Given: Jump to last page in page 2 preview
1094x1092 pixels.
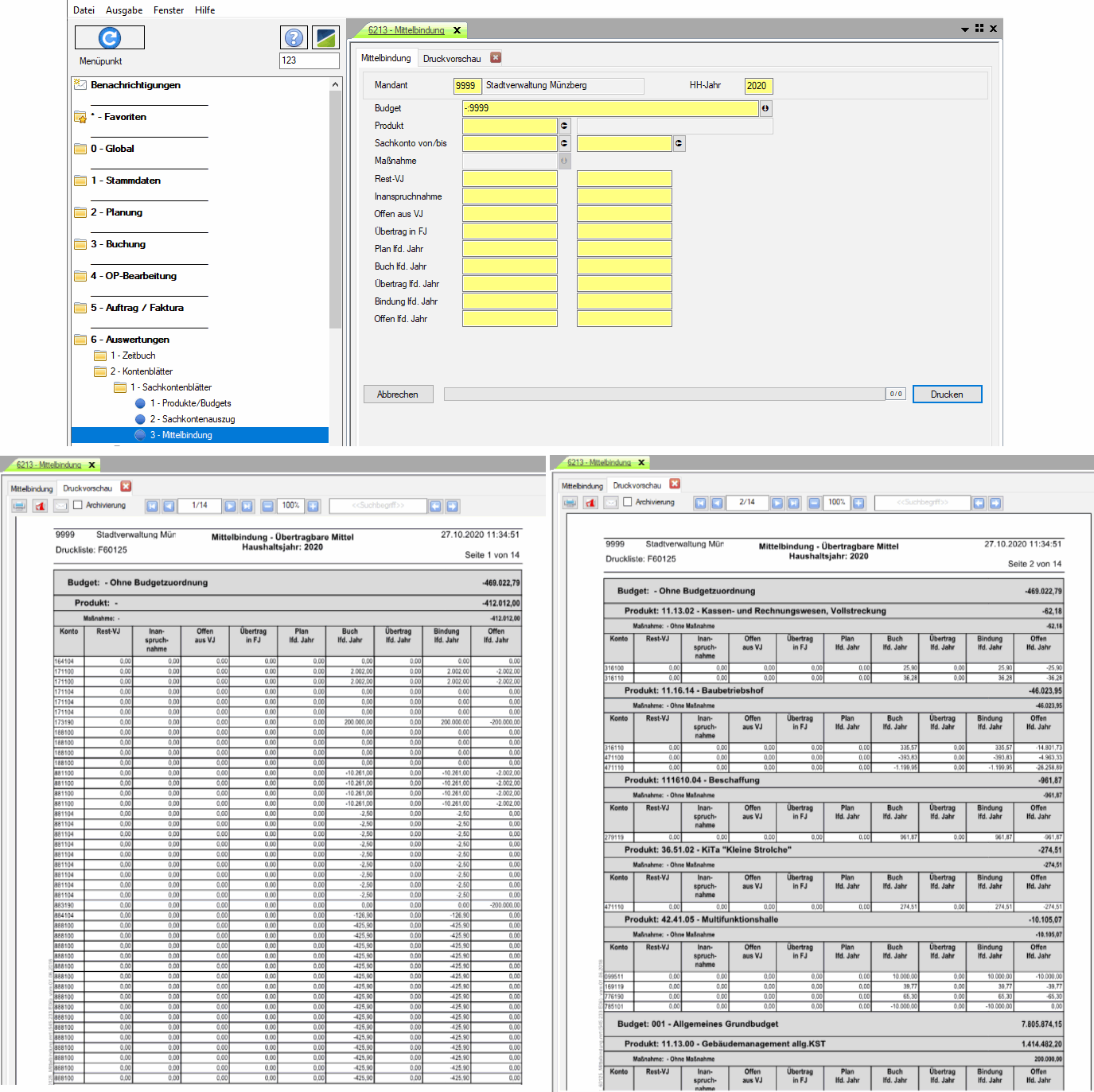Looking at the screenshot, I should click(793, 503).
